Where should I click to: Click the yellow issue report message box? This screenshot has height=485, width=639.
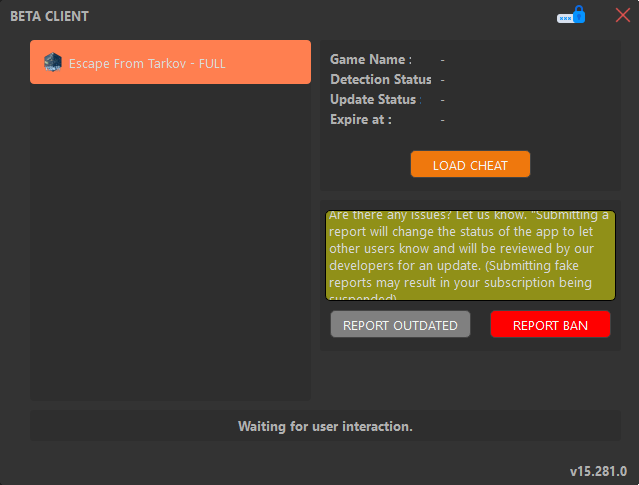pyautogui.click(x=470, y=256)
